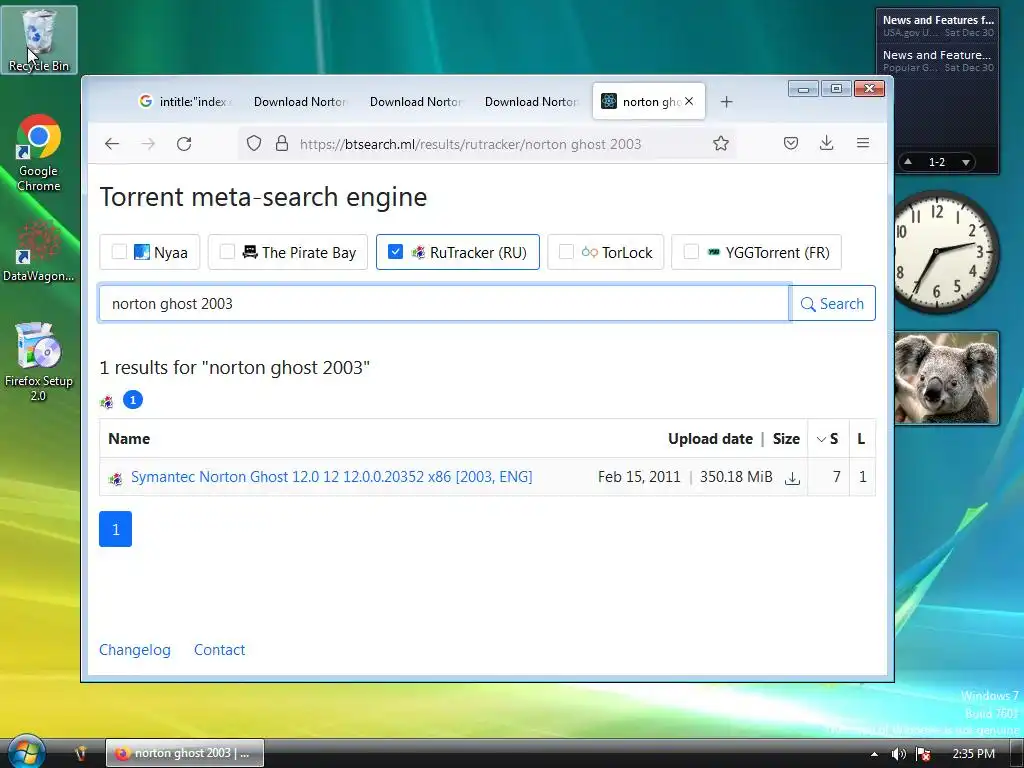Image resolution: width=1024 pixels, height=768 pixels.
Task: Switch to the third Download Norton tab
Action: pos(532,102)
